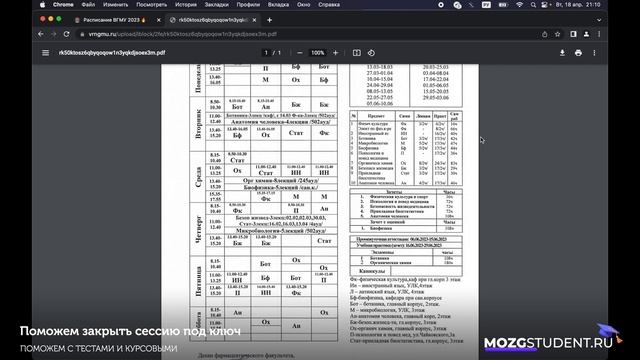Open the История menu
Image resolution: width=640 pixels, height=360 pixels.
186,5
